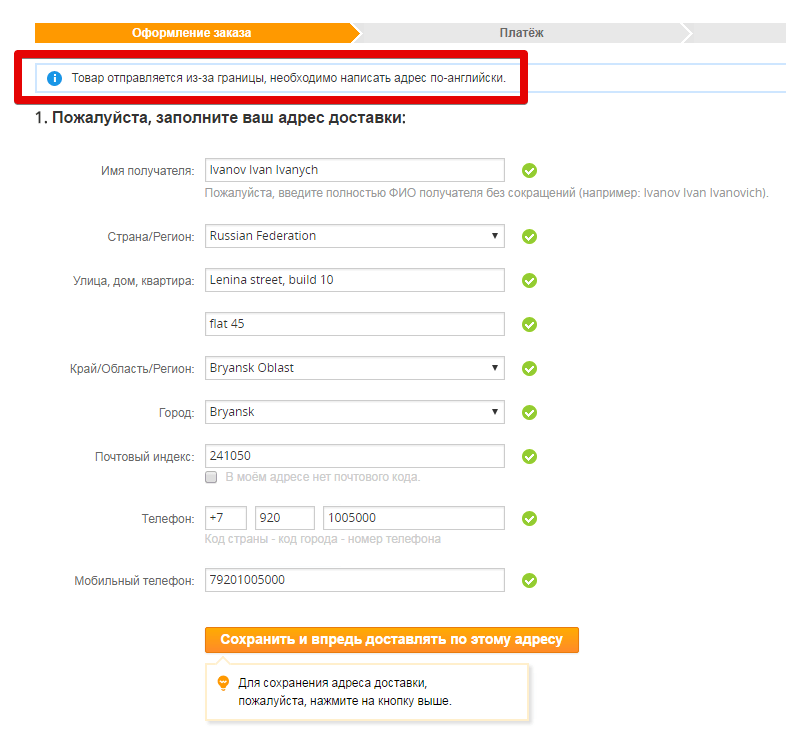
Task: Tick the 'В моём адресе нет почтового кода' checkbox
Action: click(x=211, y=477)
